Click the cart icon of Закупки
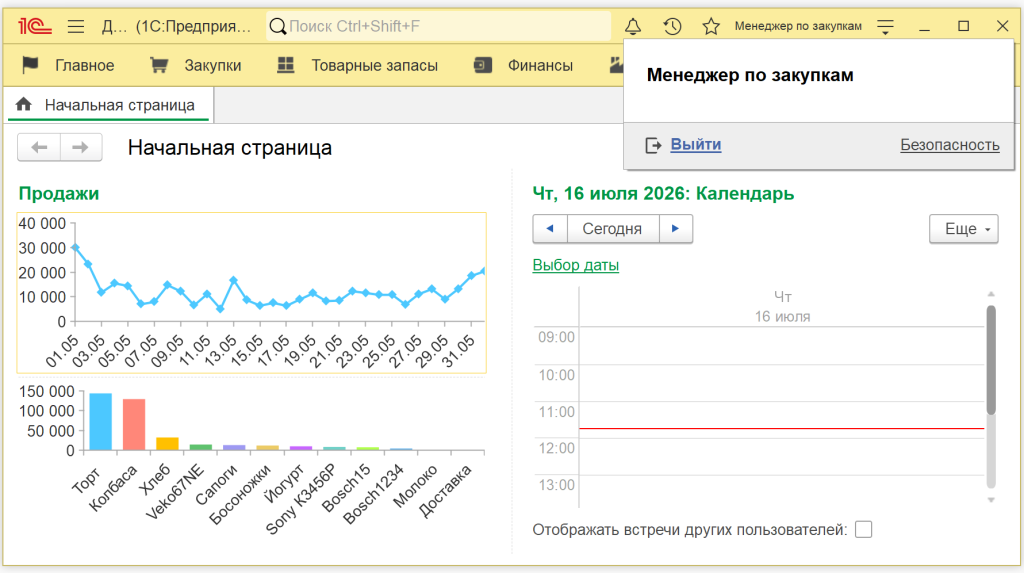The image size is (1024, 573). [159, 65]
